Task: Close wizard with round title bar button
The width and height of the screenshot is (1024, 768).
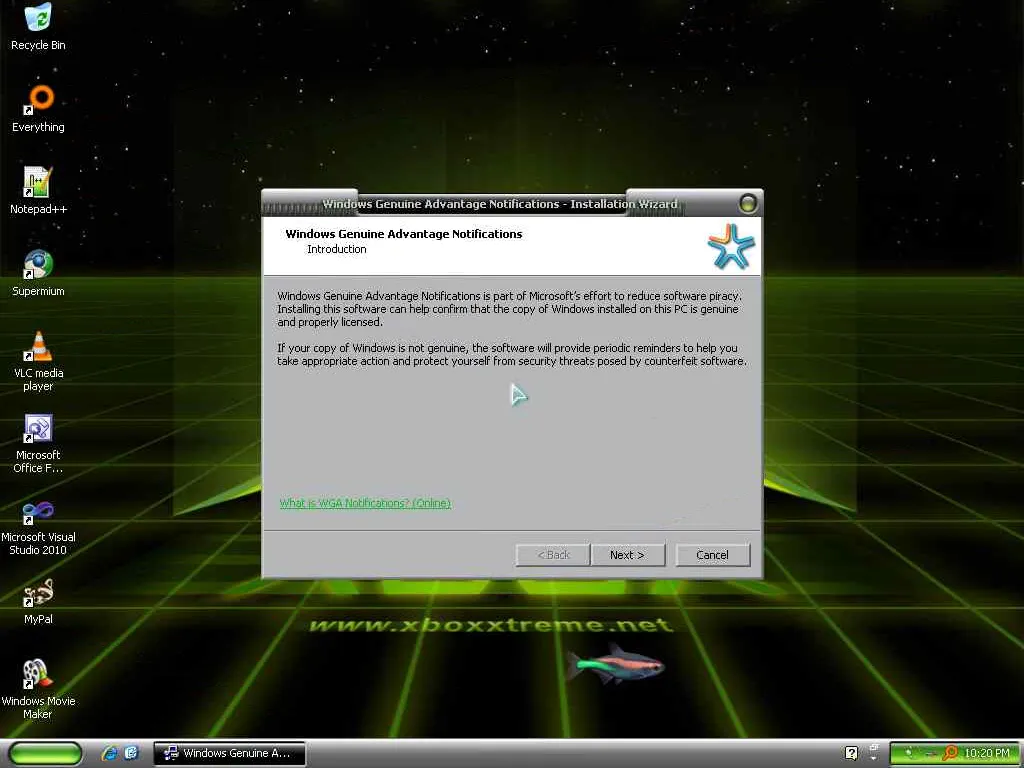Action: tap(748, 204)
